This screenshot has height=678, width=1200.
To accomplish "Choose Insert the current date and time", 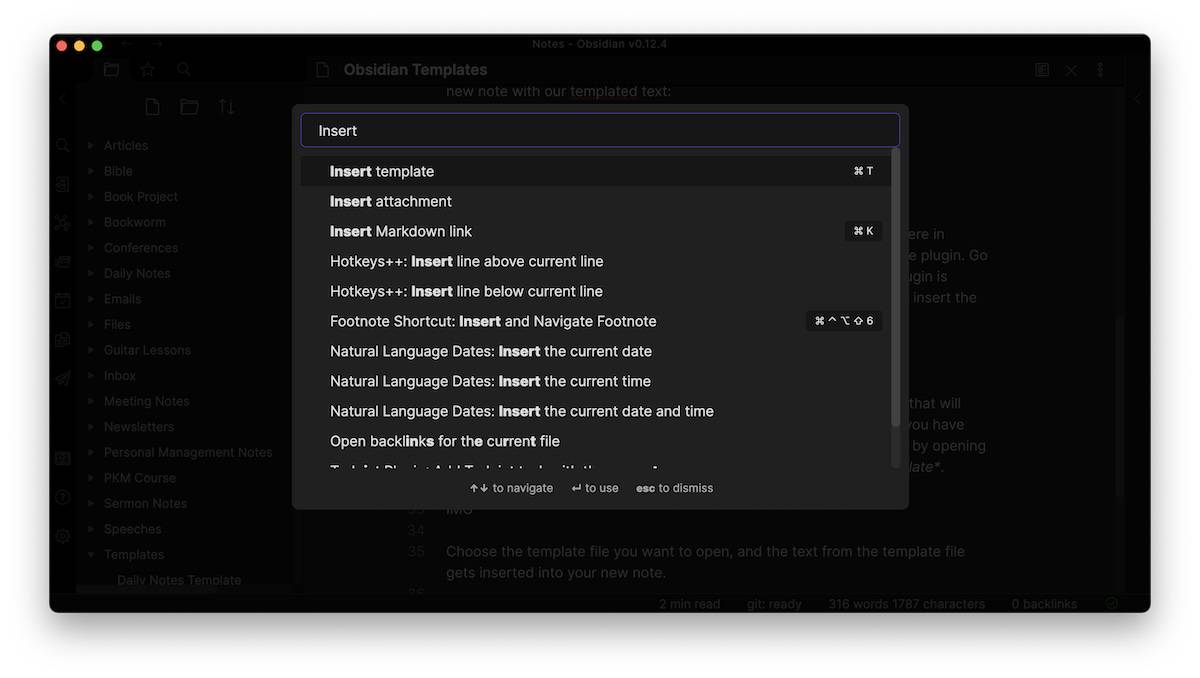I will (x=595, y=411).
